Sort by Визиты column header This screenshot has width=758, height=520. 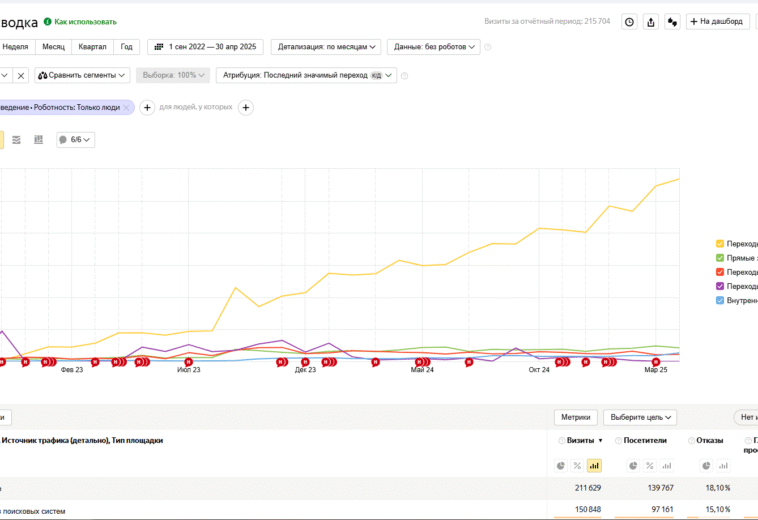point(580,440)
